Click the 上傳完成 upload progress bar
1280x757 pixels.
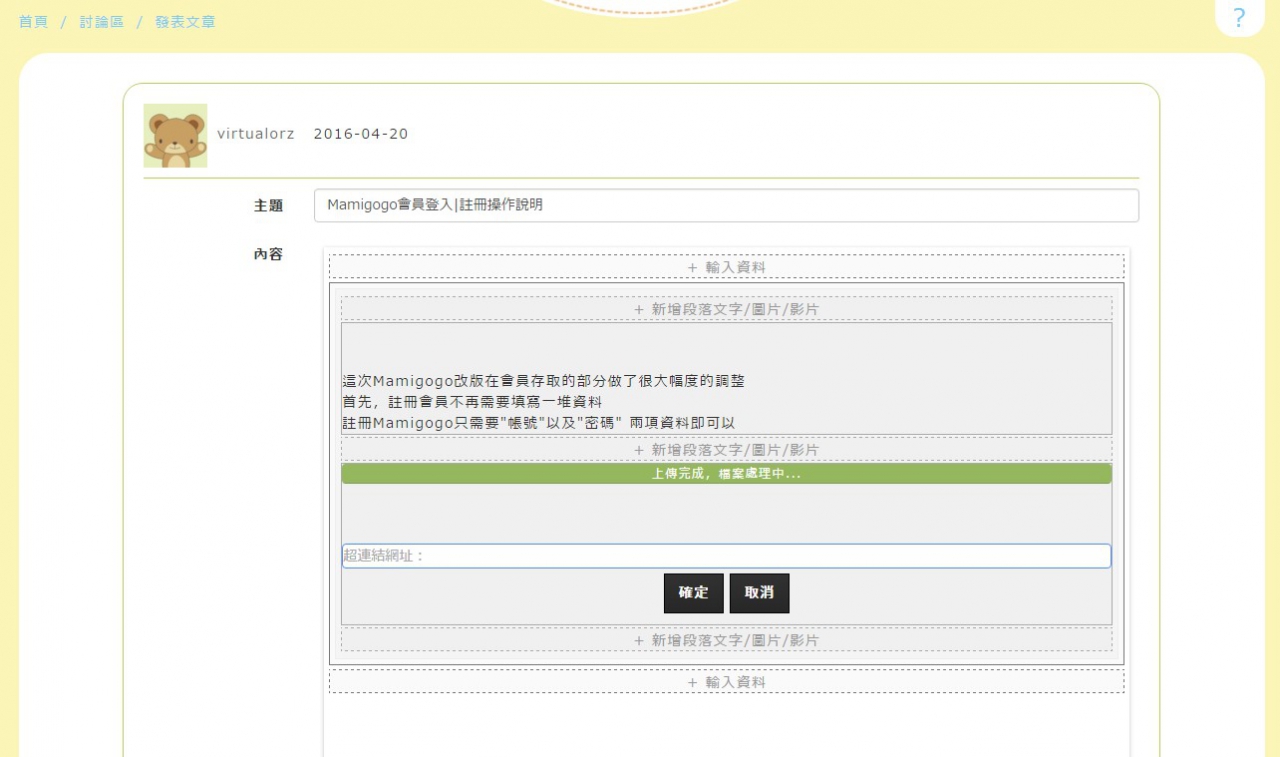726,474
